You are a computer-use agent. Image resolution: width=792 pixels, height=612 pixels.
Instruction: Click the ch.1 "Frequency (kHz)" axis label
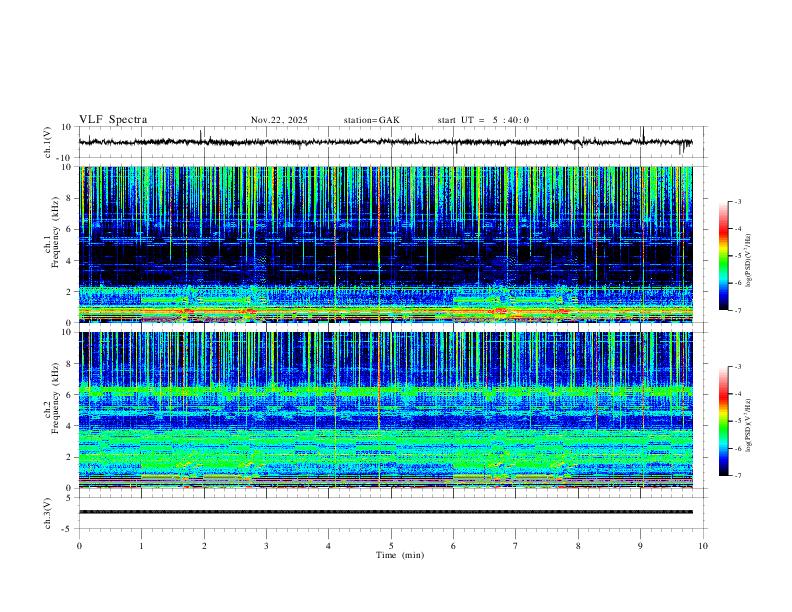tap(55, 230)
